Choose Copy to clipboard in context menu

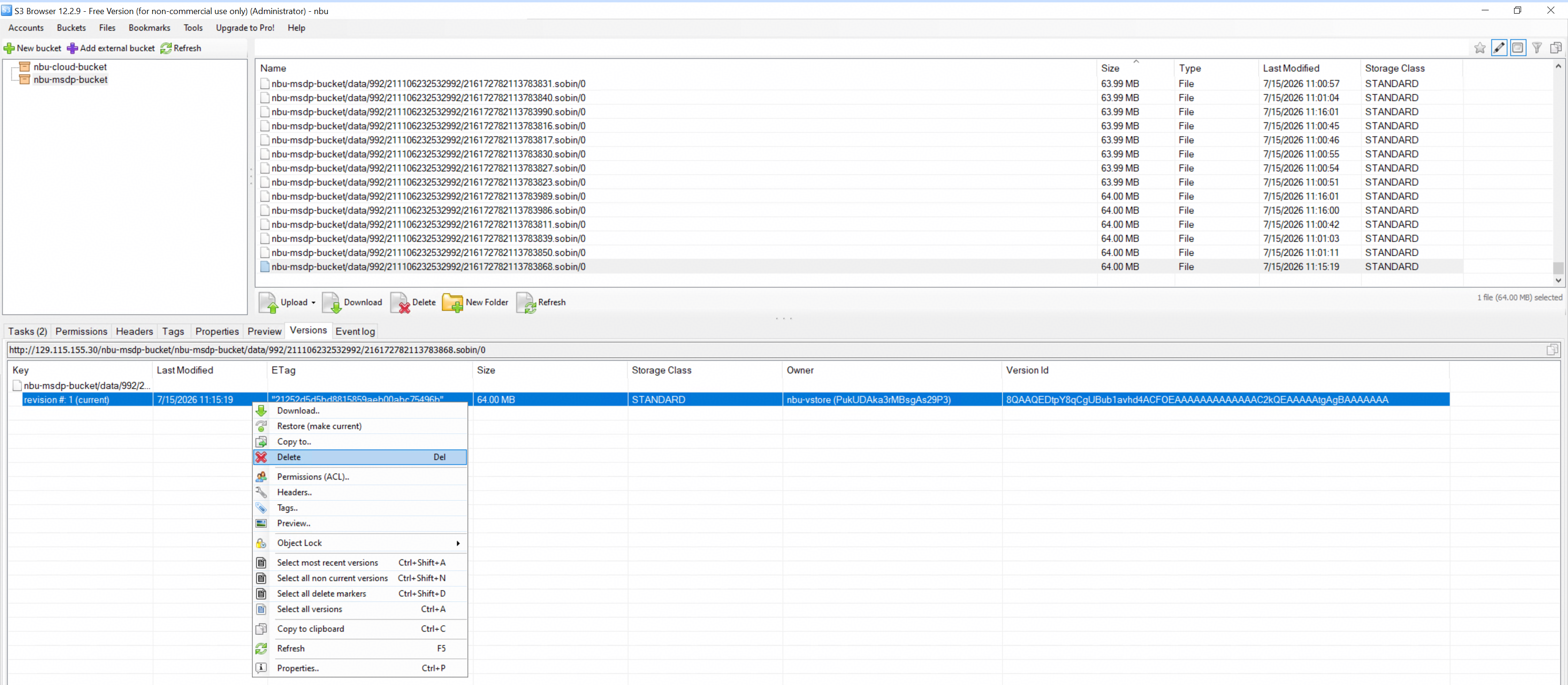click(x=360, y=629)
